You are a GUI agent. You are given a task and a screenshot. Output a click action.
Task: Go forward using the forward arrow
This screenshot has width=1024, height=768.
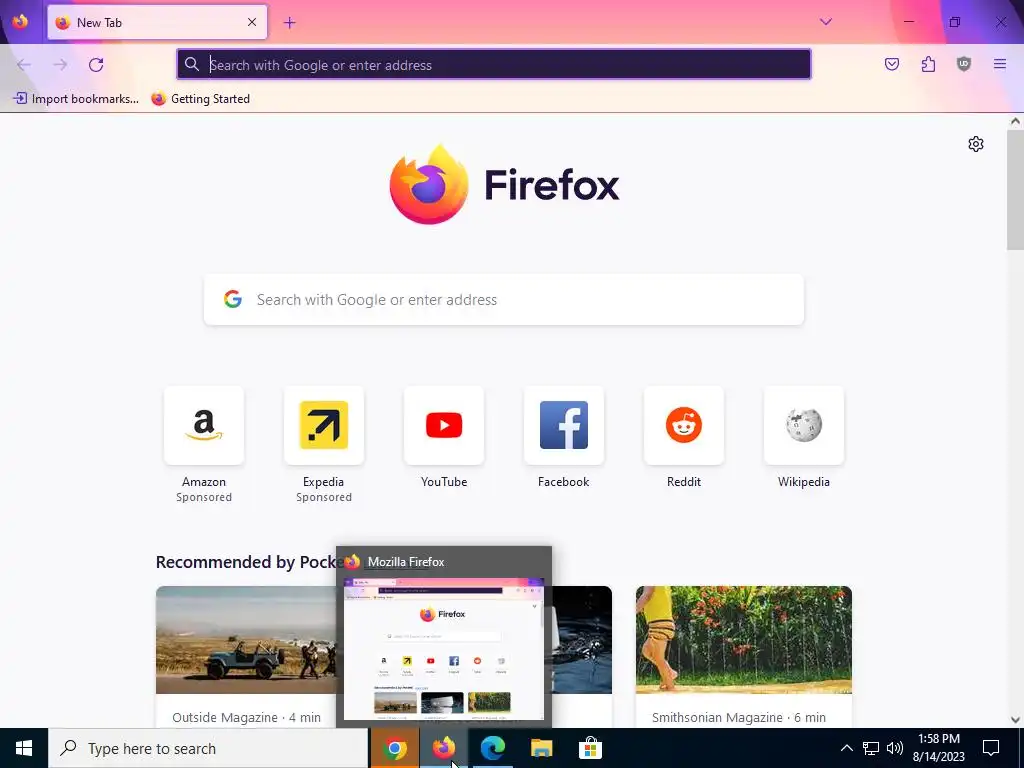point(60,64)
